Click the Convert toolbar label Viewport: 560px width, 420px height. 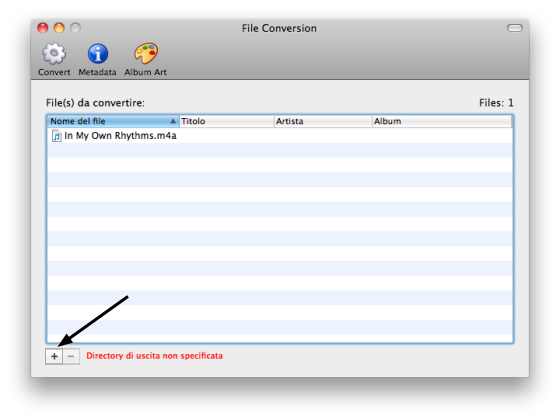[x=54, y=72]
